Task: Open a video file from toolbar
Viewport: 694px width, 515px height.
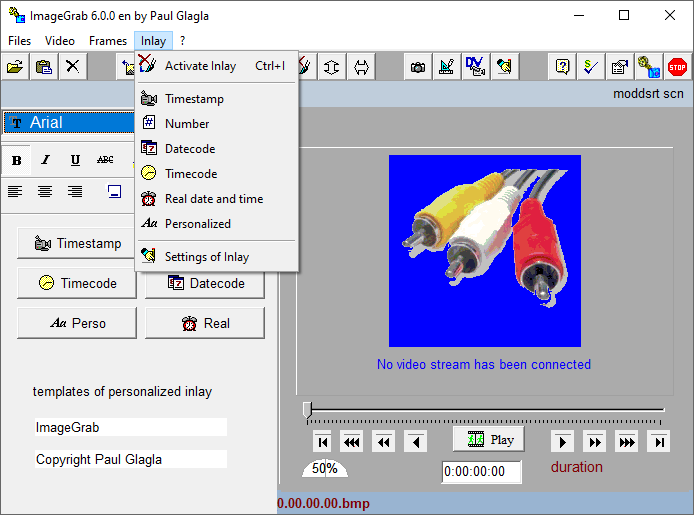Action: tap(15, 67)
